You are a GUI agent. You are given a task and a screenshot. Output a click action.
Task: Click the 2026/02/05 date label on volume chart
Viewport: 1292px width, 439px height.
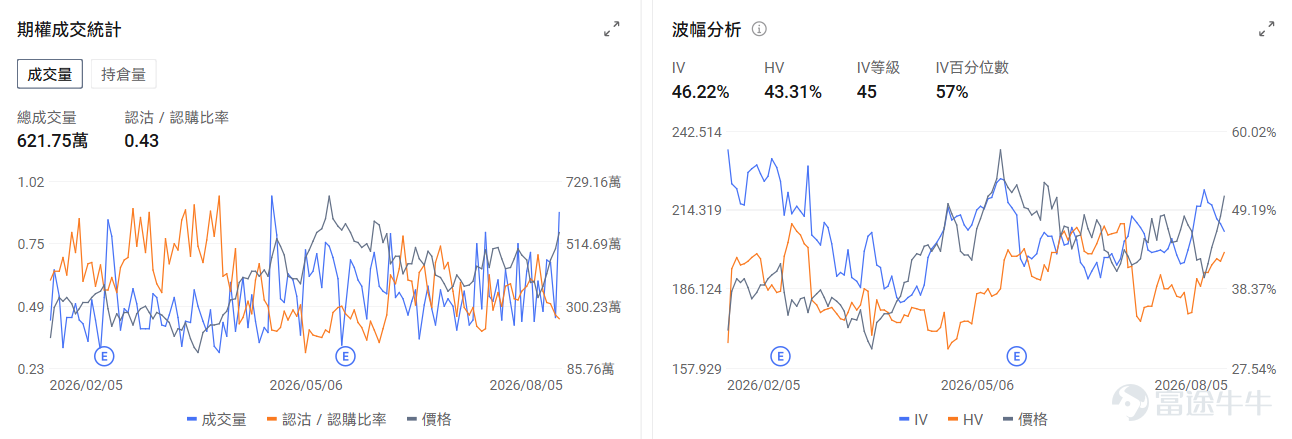(x=87, y=384)
